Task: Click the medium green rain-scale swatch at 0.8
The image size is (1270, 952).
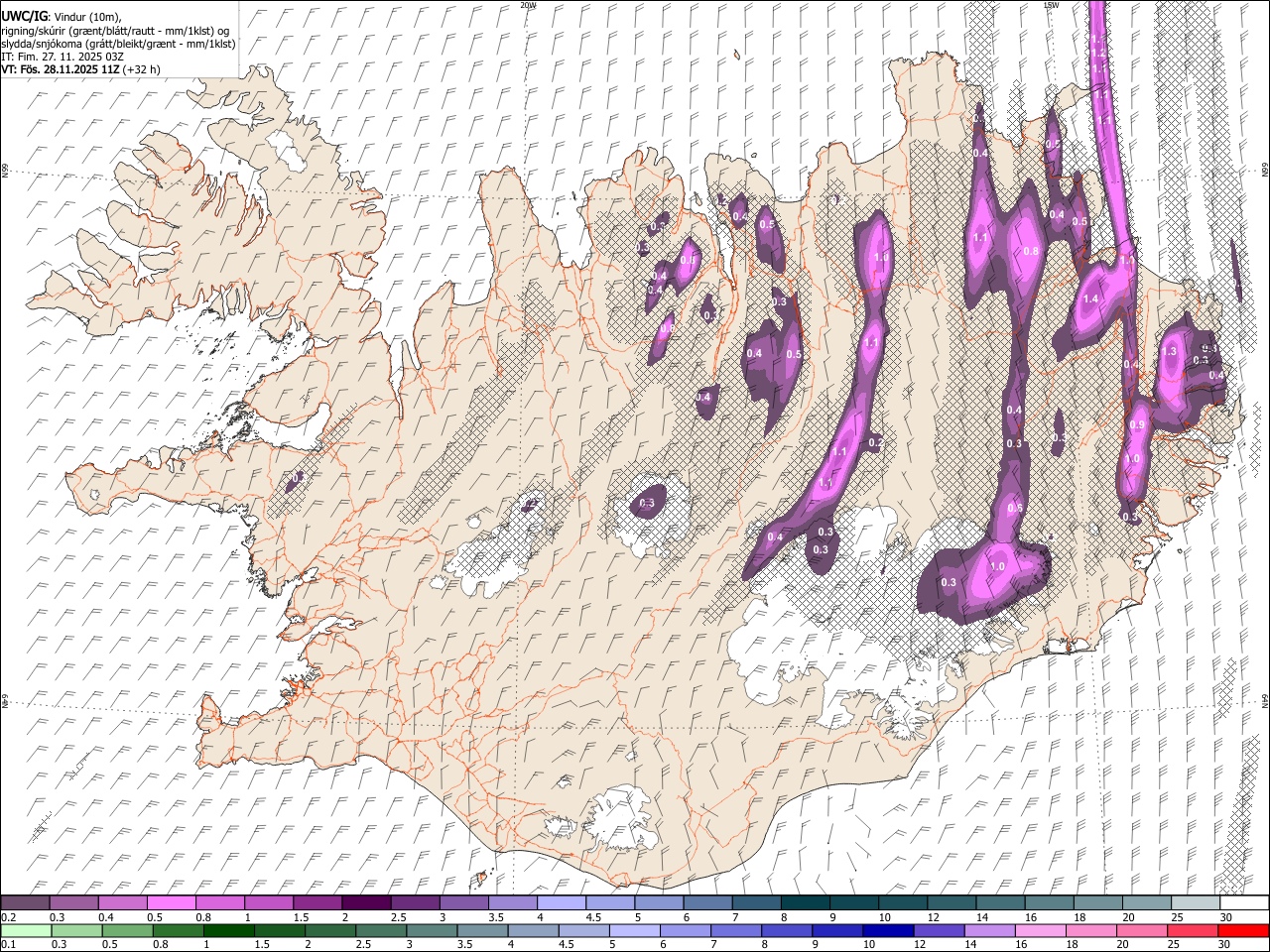Action: click(179, 930)
